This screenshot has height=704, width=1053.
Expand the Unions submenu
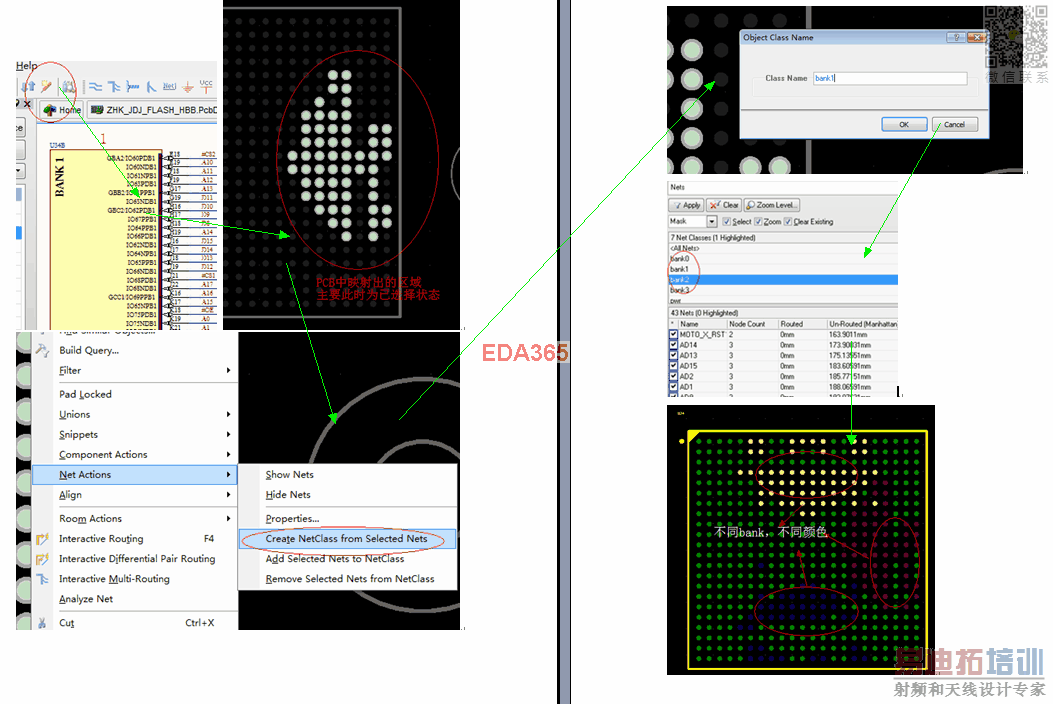228,414
